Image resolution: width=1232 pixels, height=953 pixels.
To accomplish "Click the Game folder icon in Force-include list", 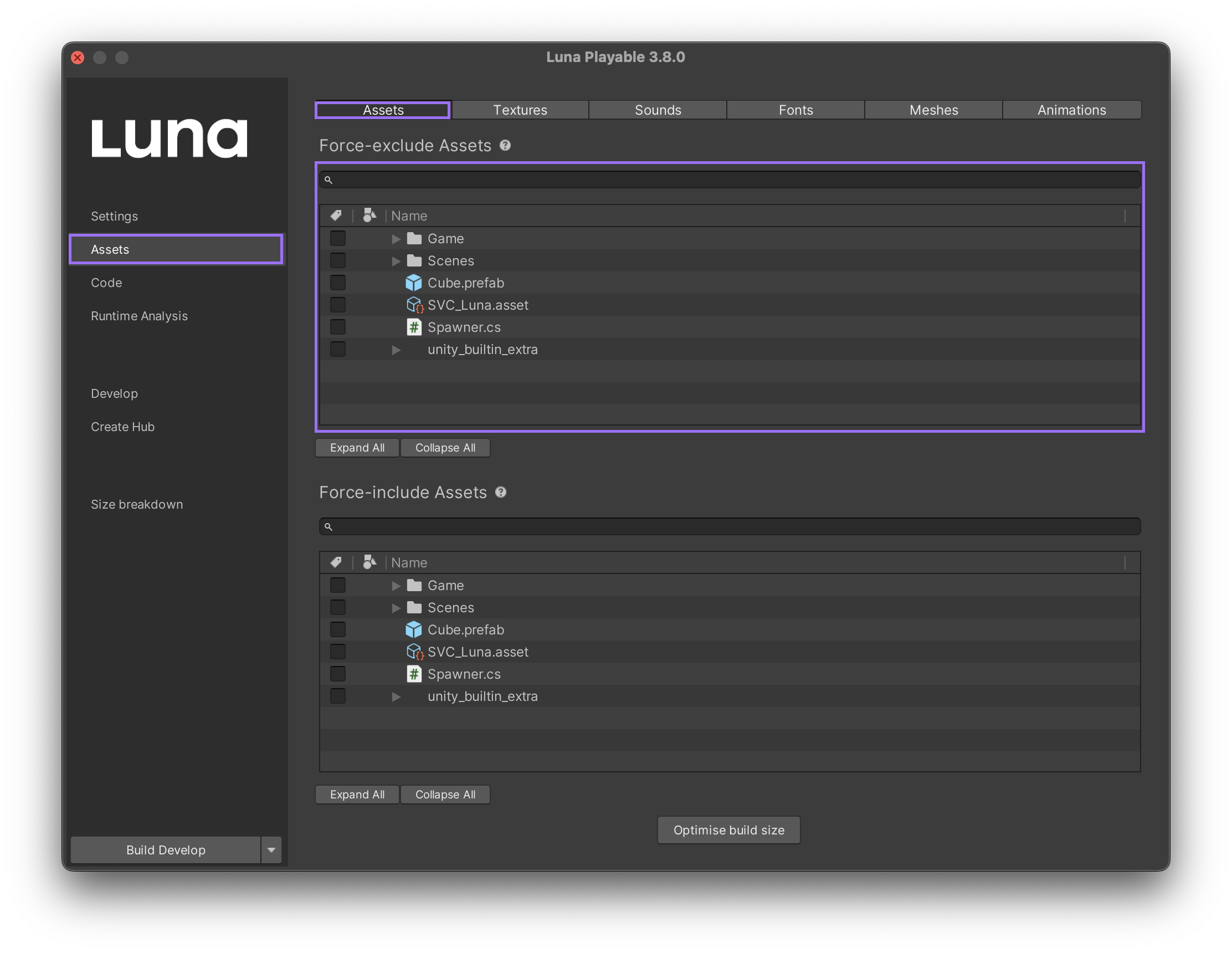I will tap(414, 585).
